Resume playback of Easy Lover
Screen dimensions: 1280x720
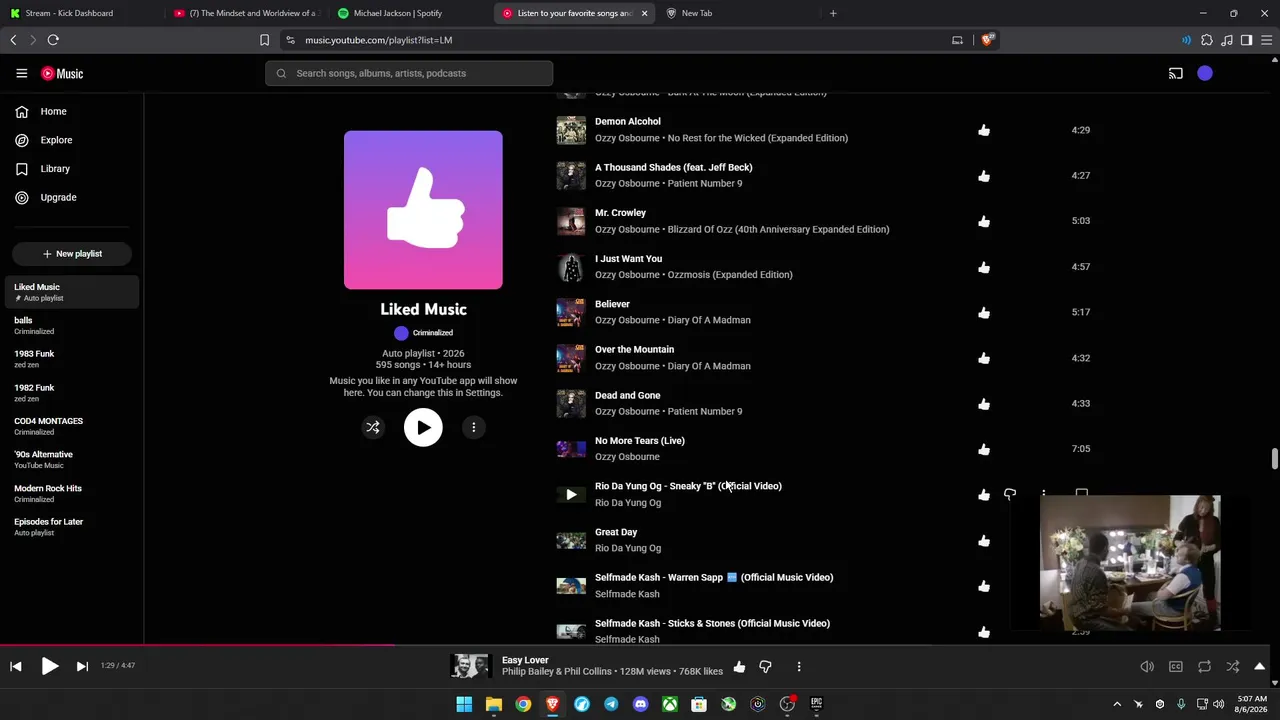tap(49, 666)
